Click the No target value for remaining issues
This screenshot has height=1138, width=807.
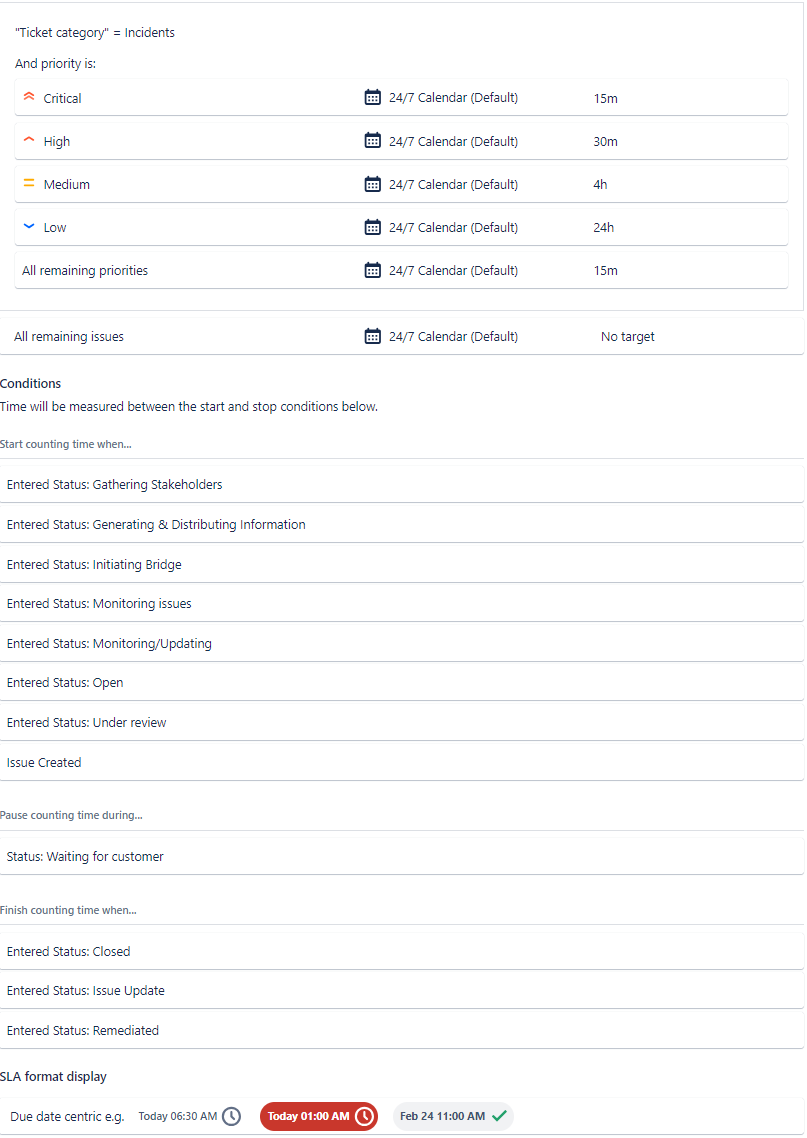[x=628, y=337]
